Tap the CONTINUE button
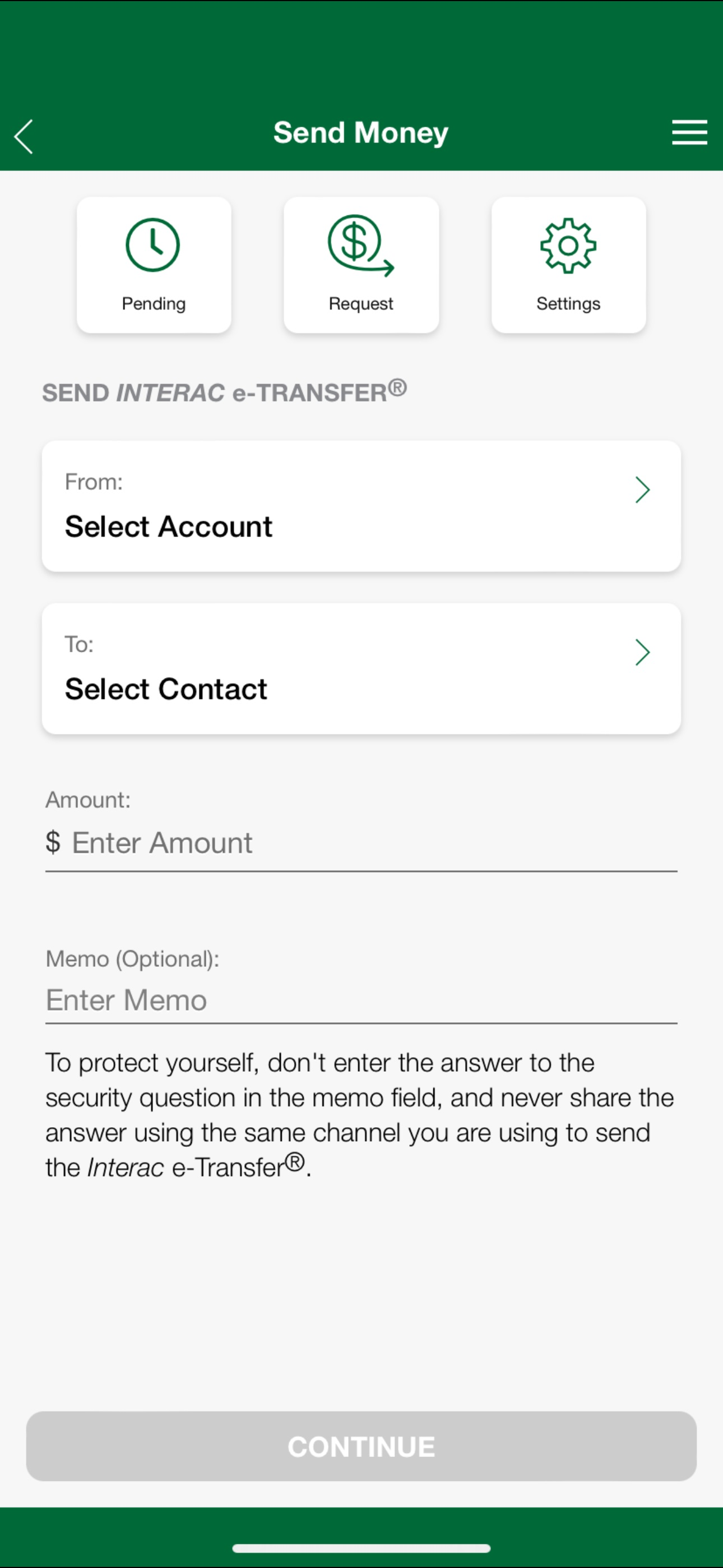Viewport: 723px width, 1568px height. [361, 1446]
